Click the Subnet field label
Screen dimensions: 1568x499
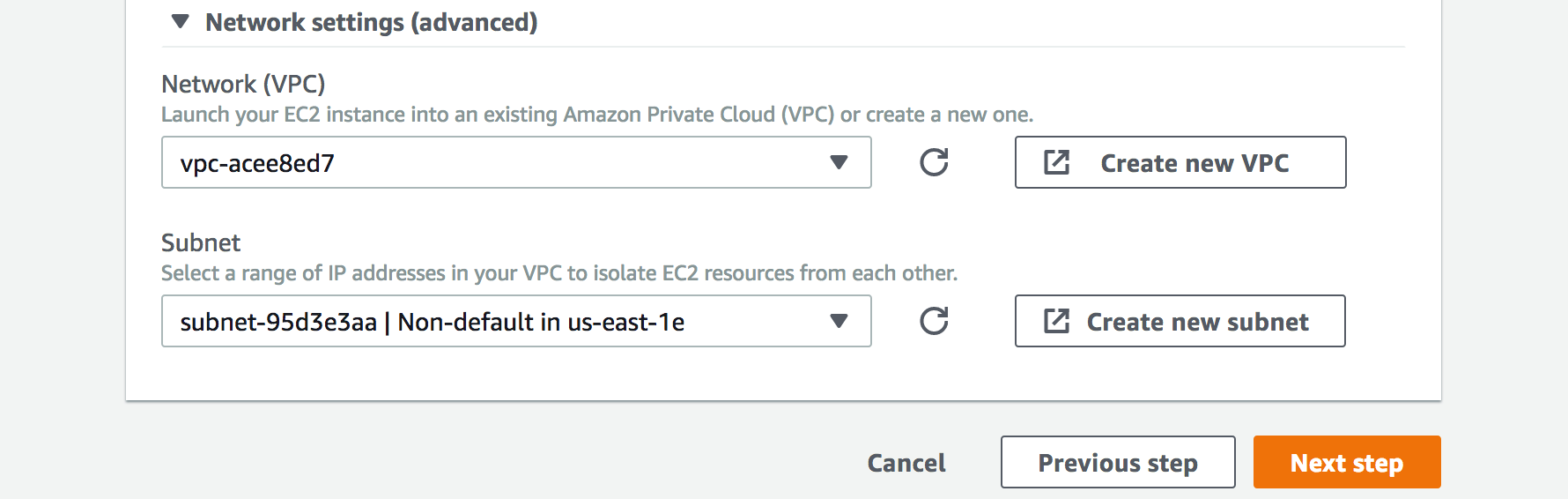pos(201,243)
